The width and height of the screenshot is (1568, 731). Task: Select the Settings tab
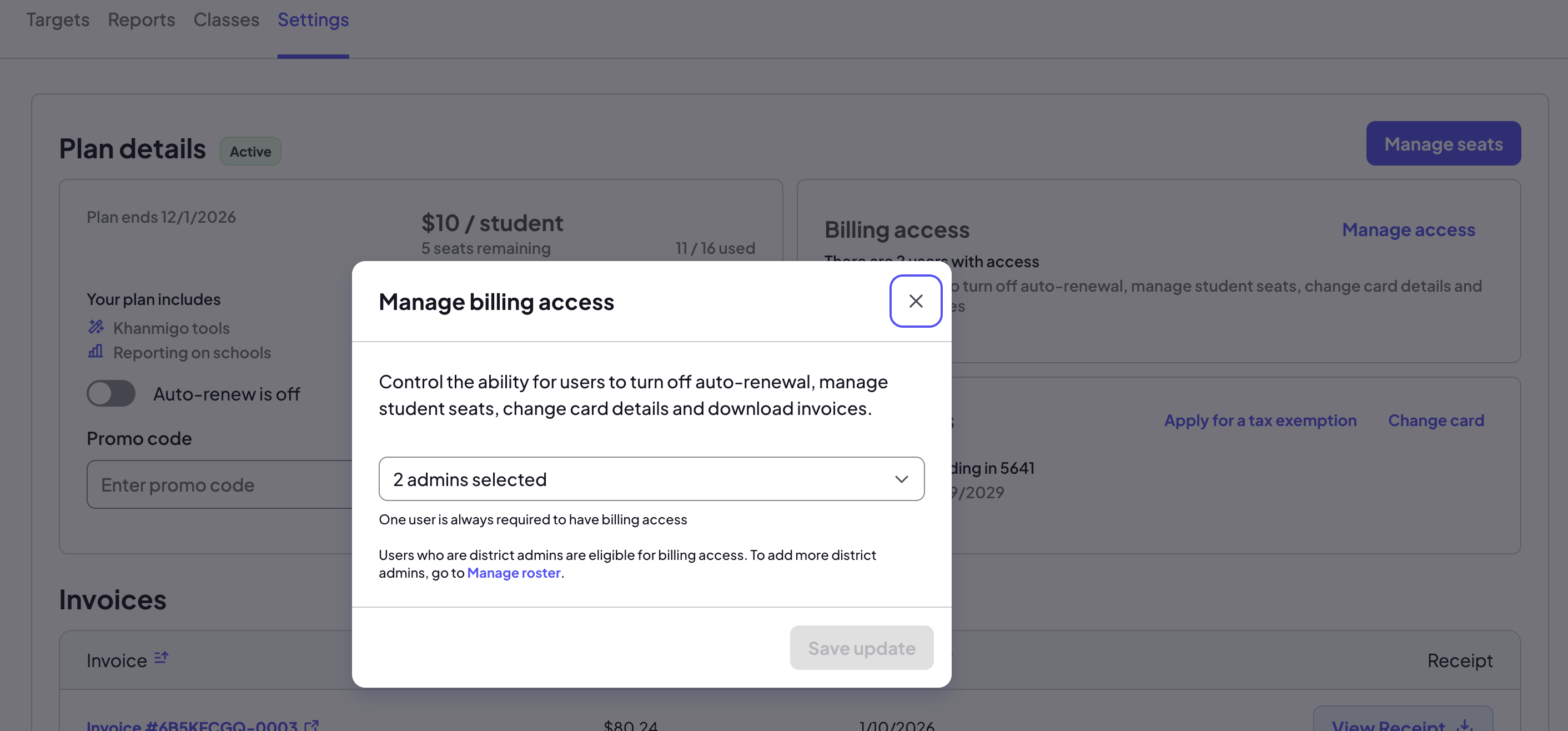[x=313, y=19]
